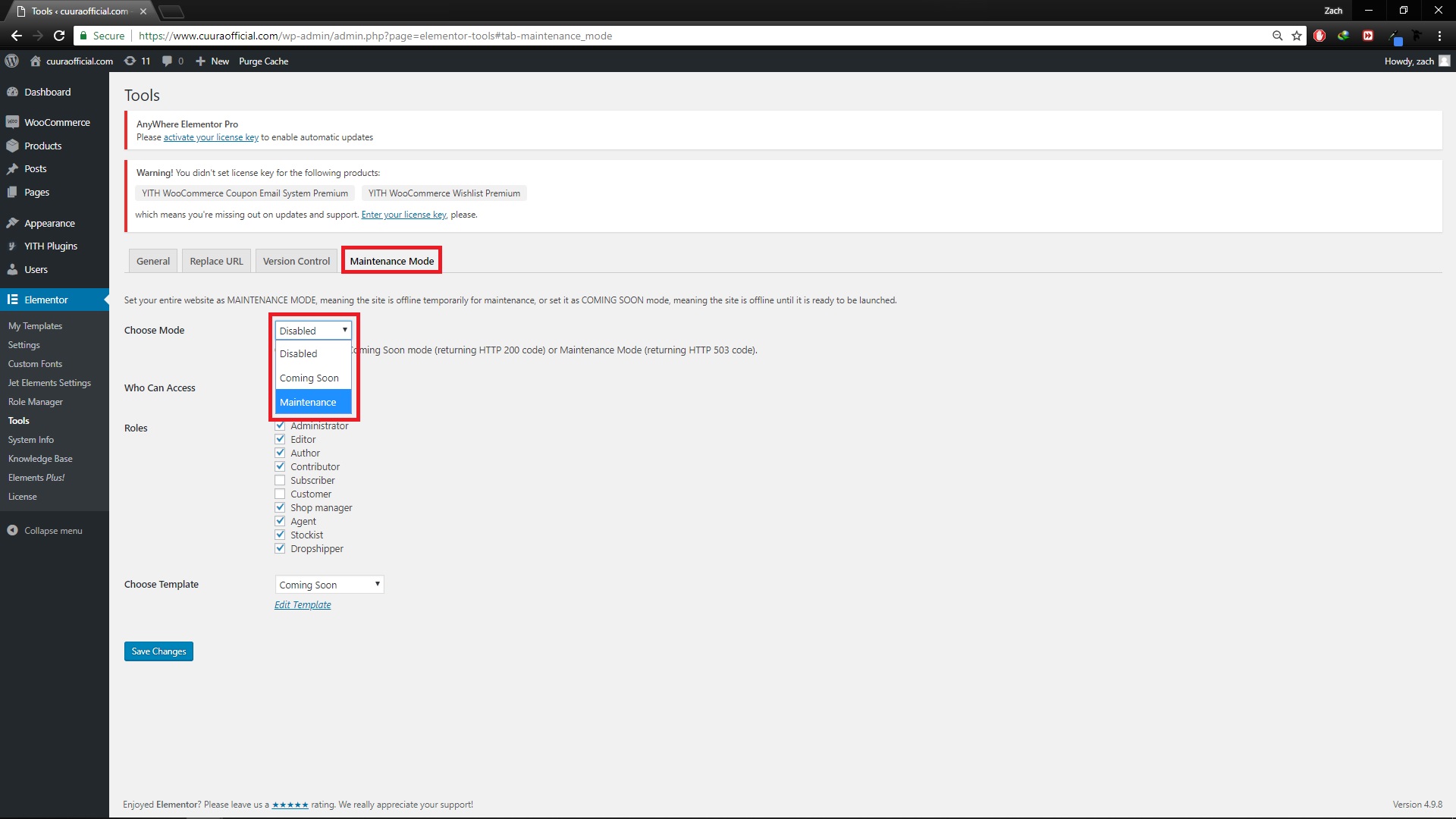Open Custom Fonts submenu item
The image size is (1456, 819).
click(35, 364)
